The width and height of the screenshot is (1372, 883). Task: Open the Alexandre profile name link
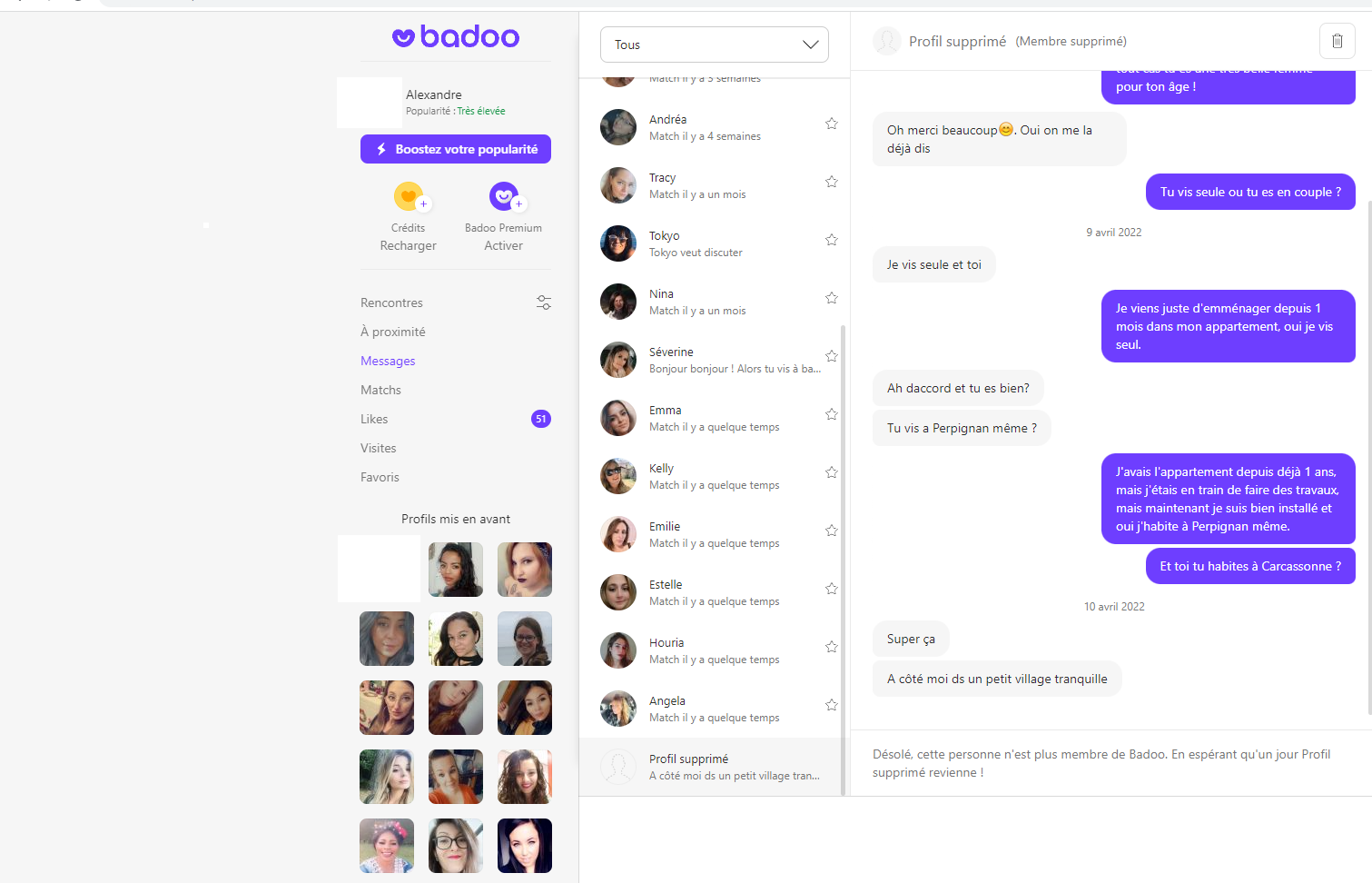coord(434,94)
